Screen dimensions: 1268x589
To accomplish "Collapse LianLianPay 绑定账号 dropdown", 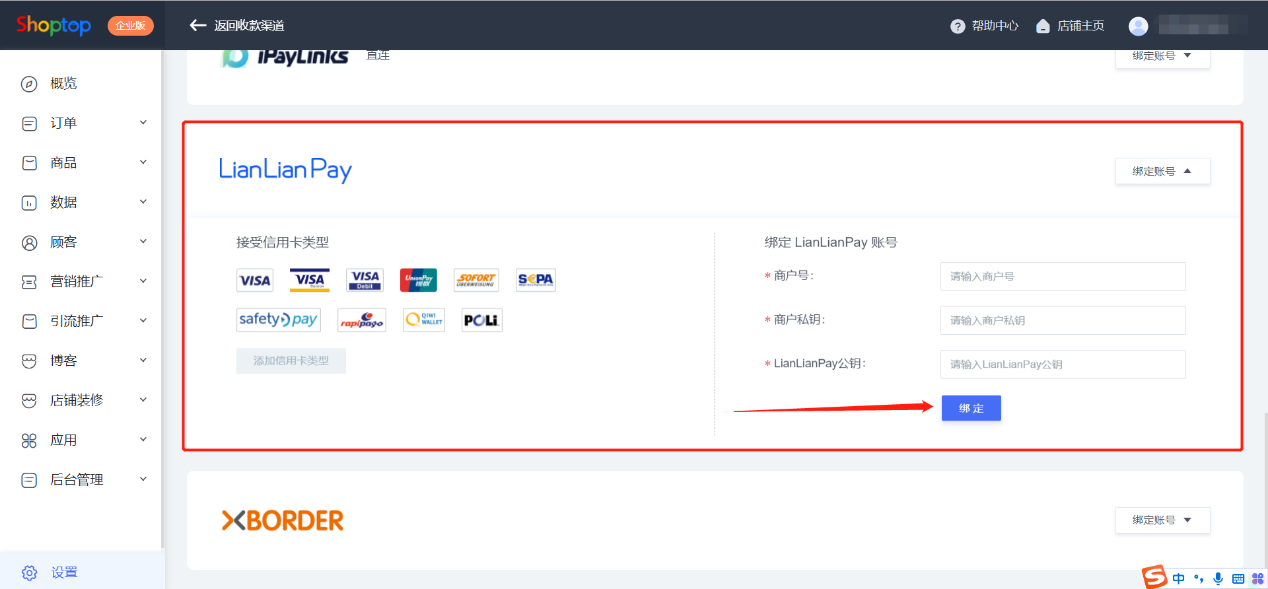I will click(1162, 171).
